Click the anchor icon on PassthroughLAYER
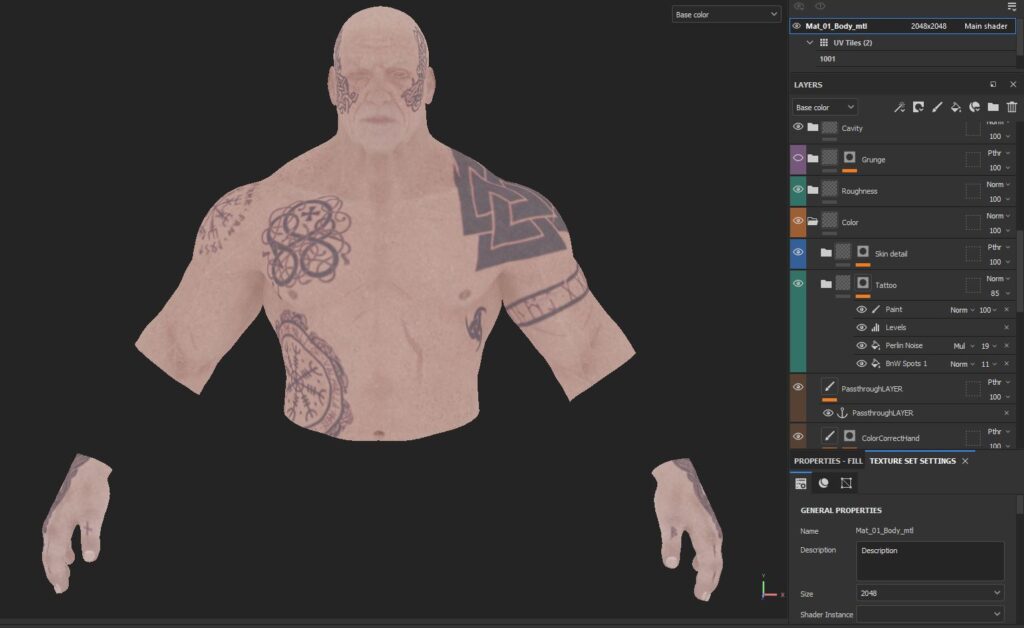This screenshot has height=628, width=1024. pos(845,411)
